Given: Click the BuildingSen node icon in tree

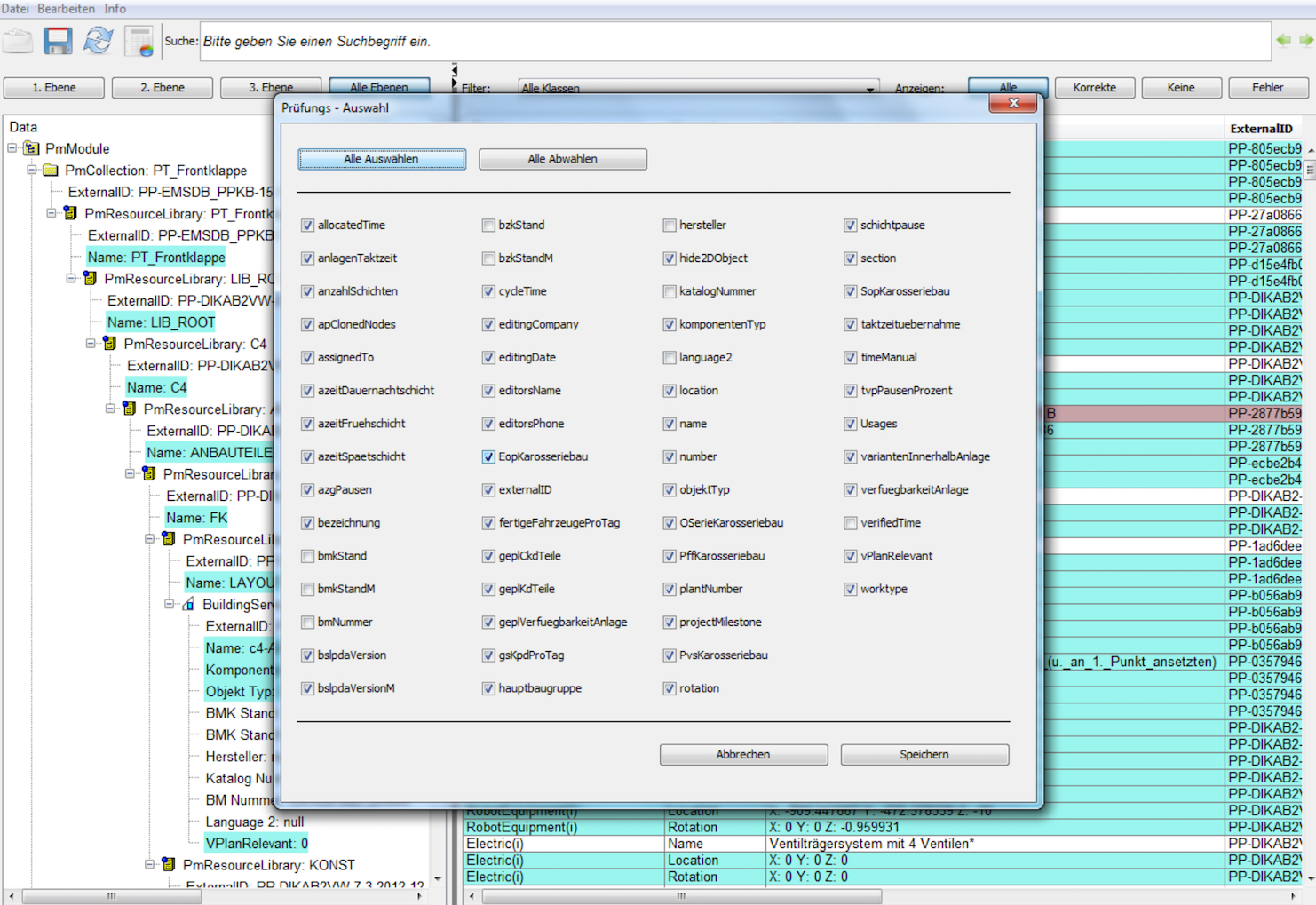Looking at the screenshot, I should tap(188, 605).
